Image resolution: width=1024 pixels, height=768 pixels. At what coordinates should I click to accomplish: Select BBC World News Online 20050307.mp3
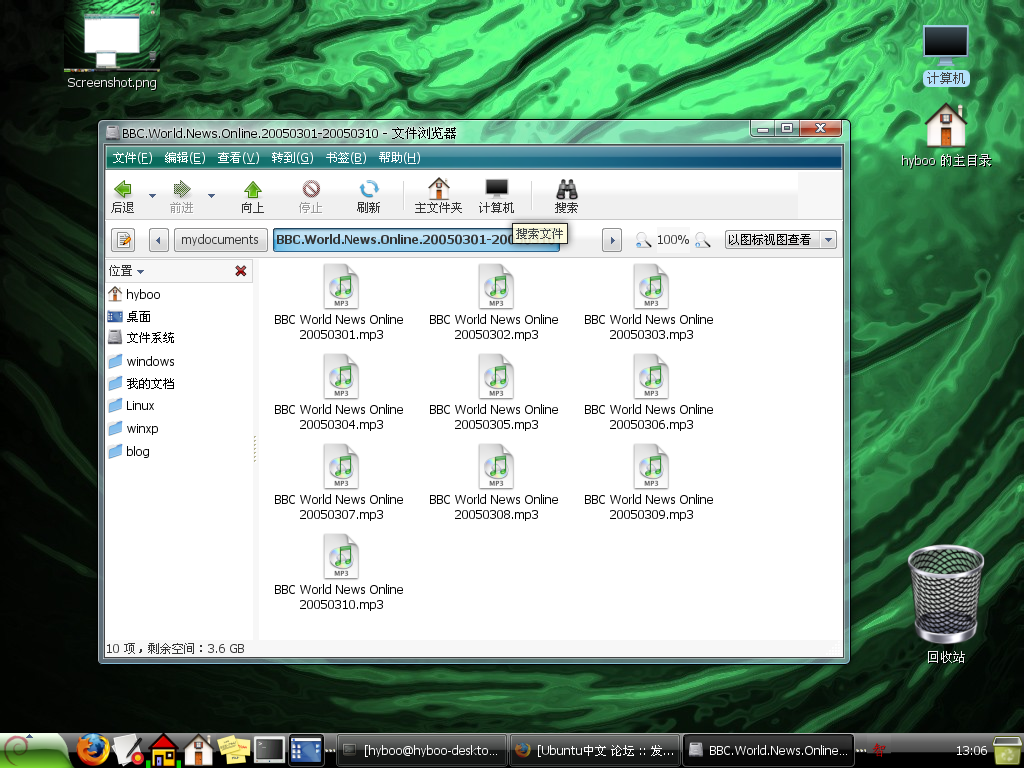point(340,483)
